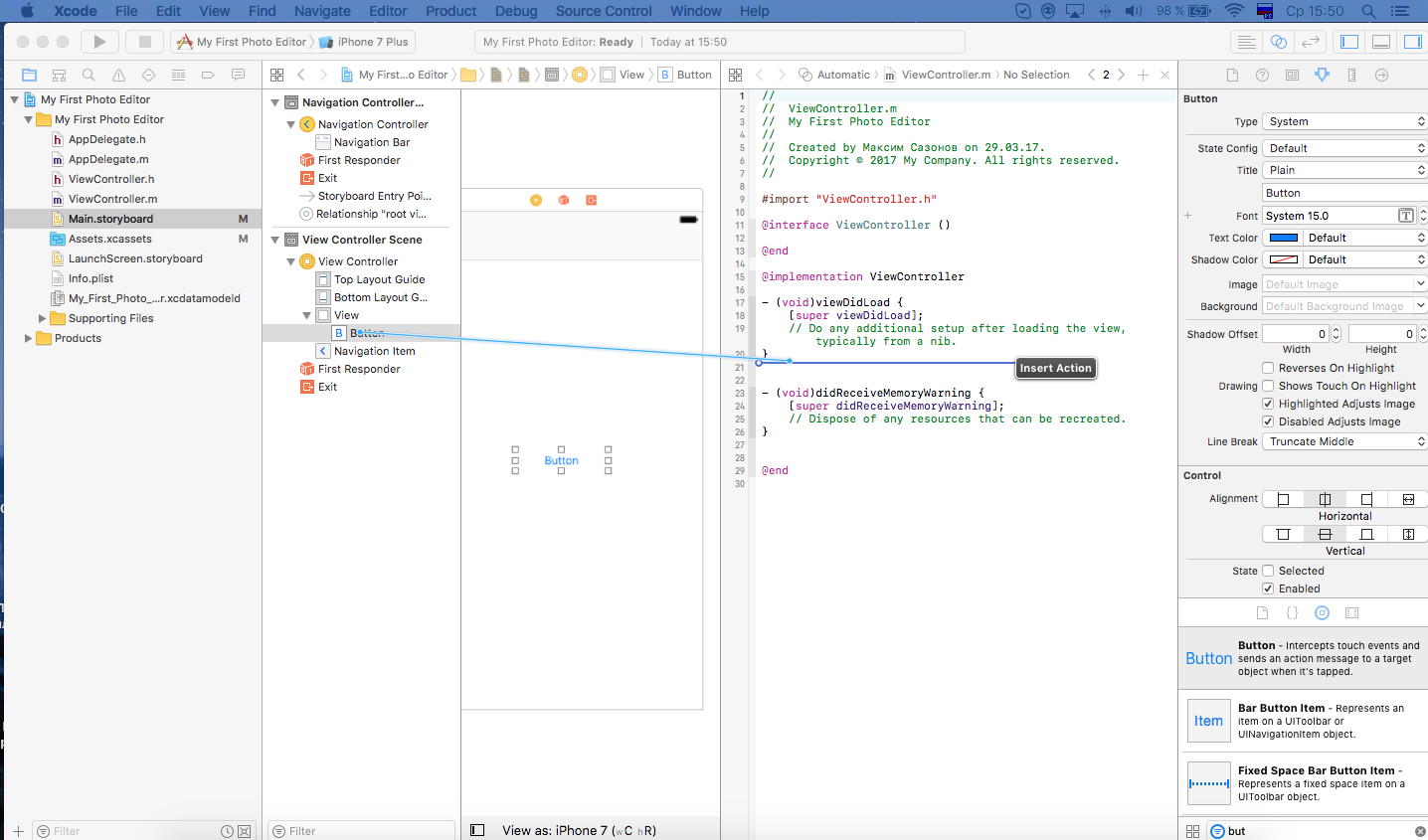The height and width of the screenshot is (840, 1428).
Task: Switch to the Assistant editor mode
Action: coord(1279,42)
